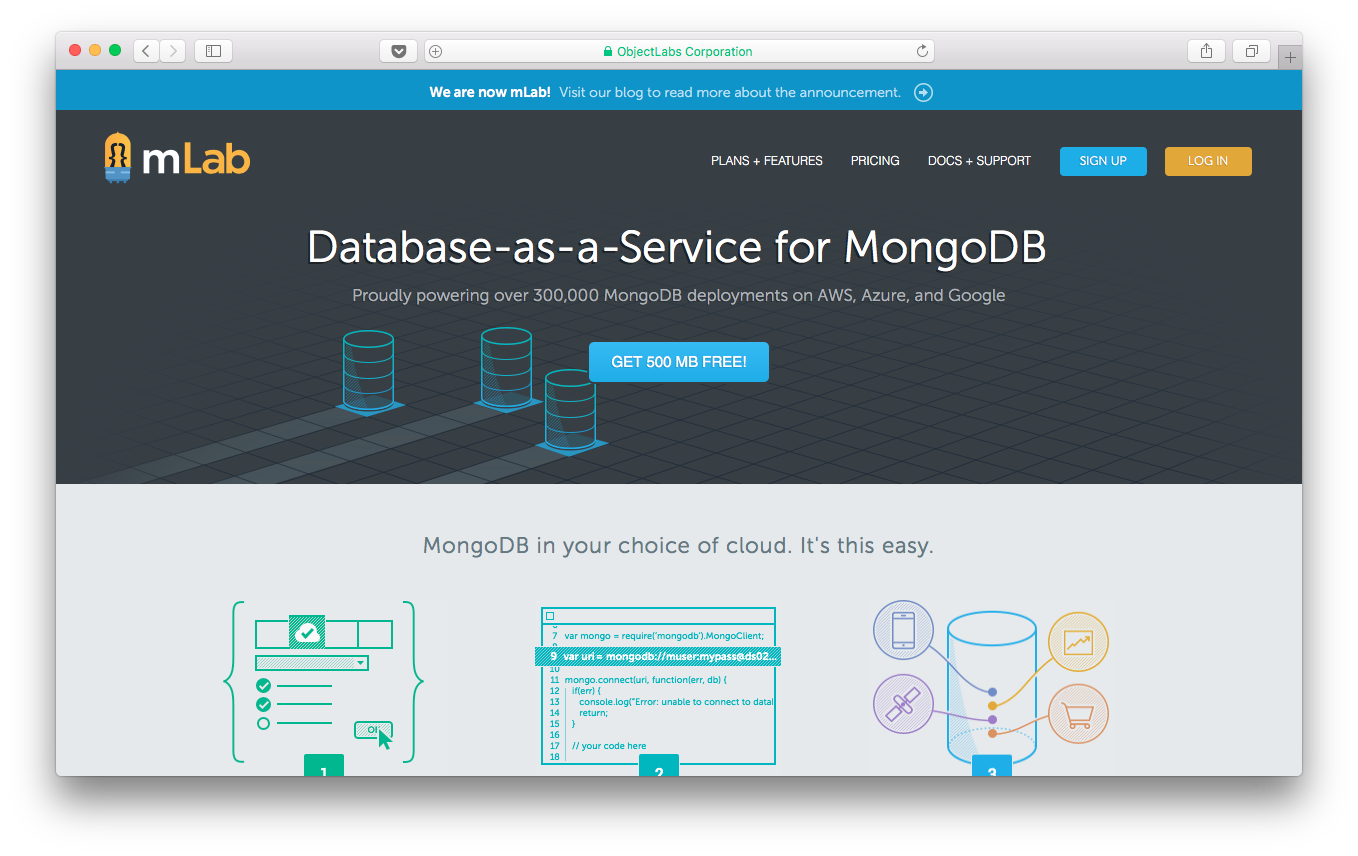Open the Share menu icon

pos(1206,51)
